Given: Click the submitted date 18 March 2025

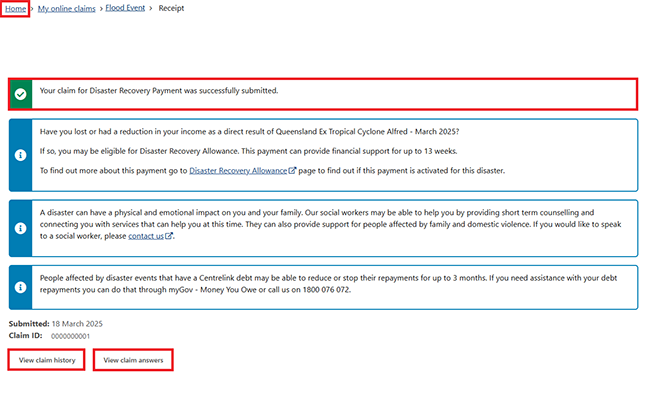Looking at the screenshot, I should [76, 324].
